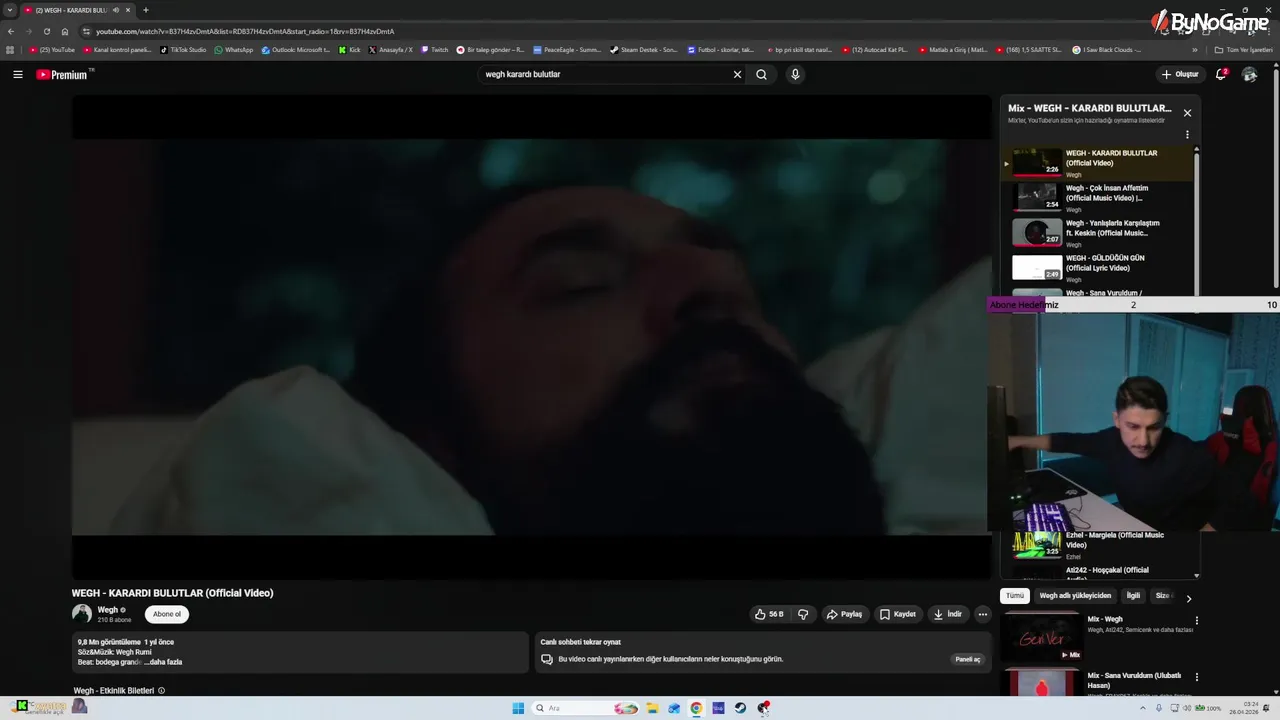Download the video with İndir

coord(948,614)
